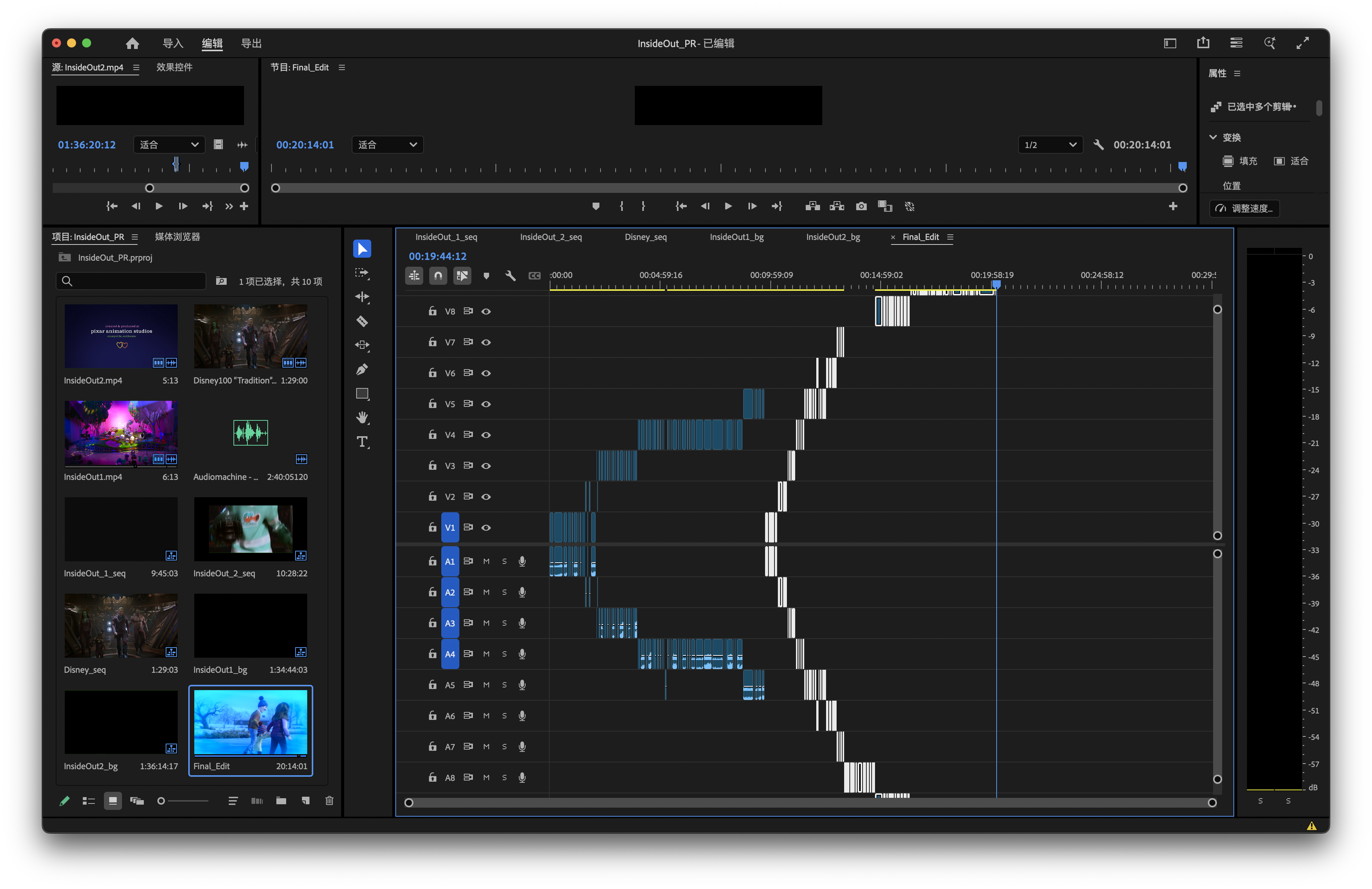
Task: Toggle snap in timeline (magnet icon)
Action: (x=438, y=276)
